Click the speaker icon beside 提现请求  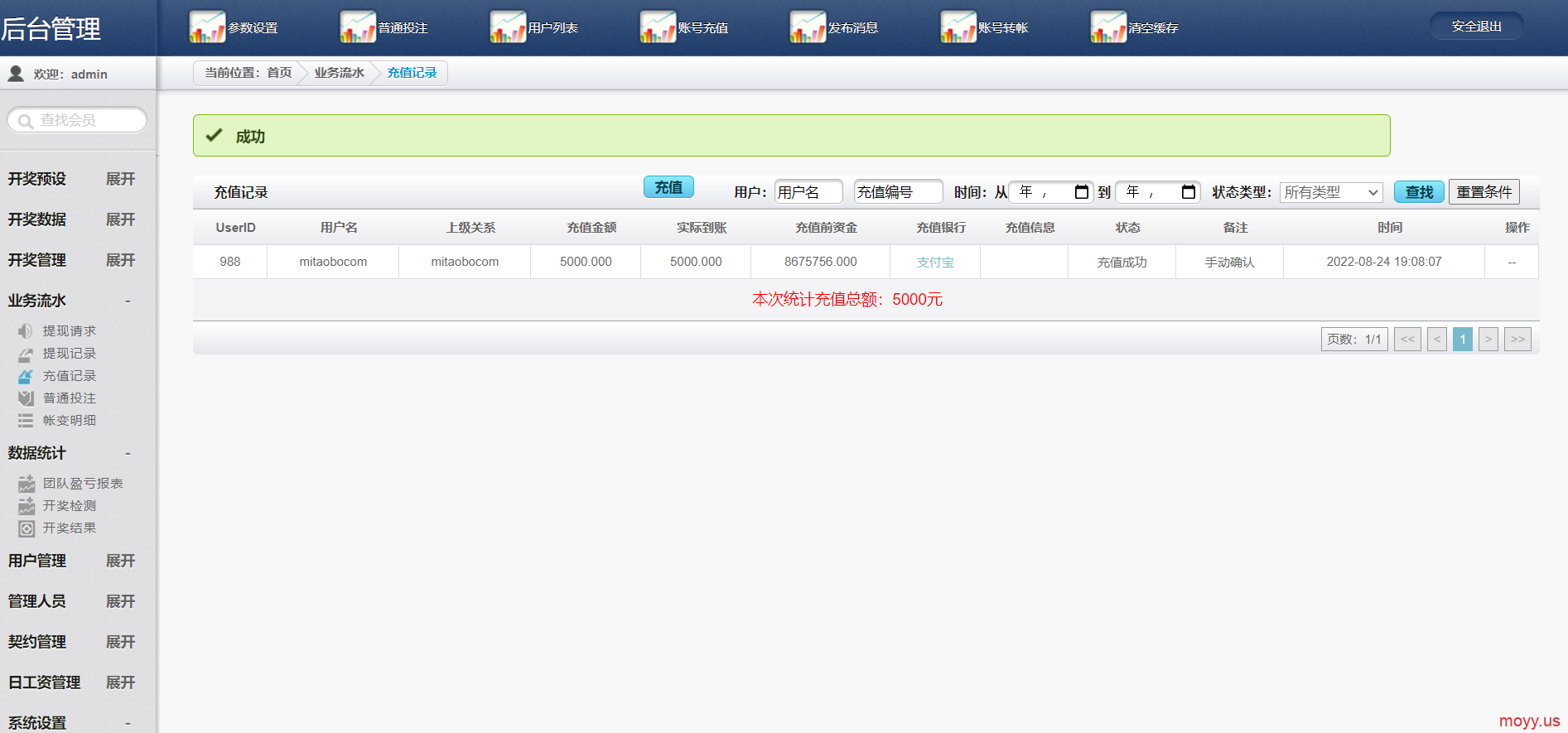[x=26, y=331]
